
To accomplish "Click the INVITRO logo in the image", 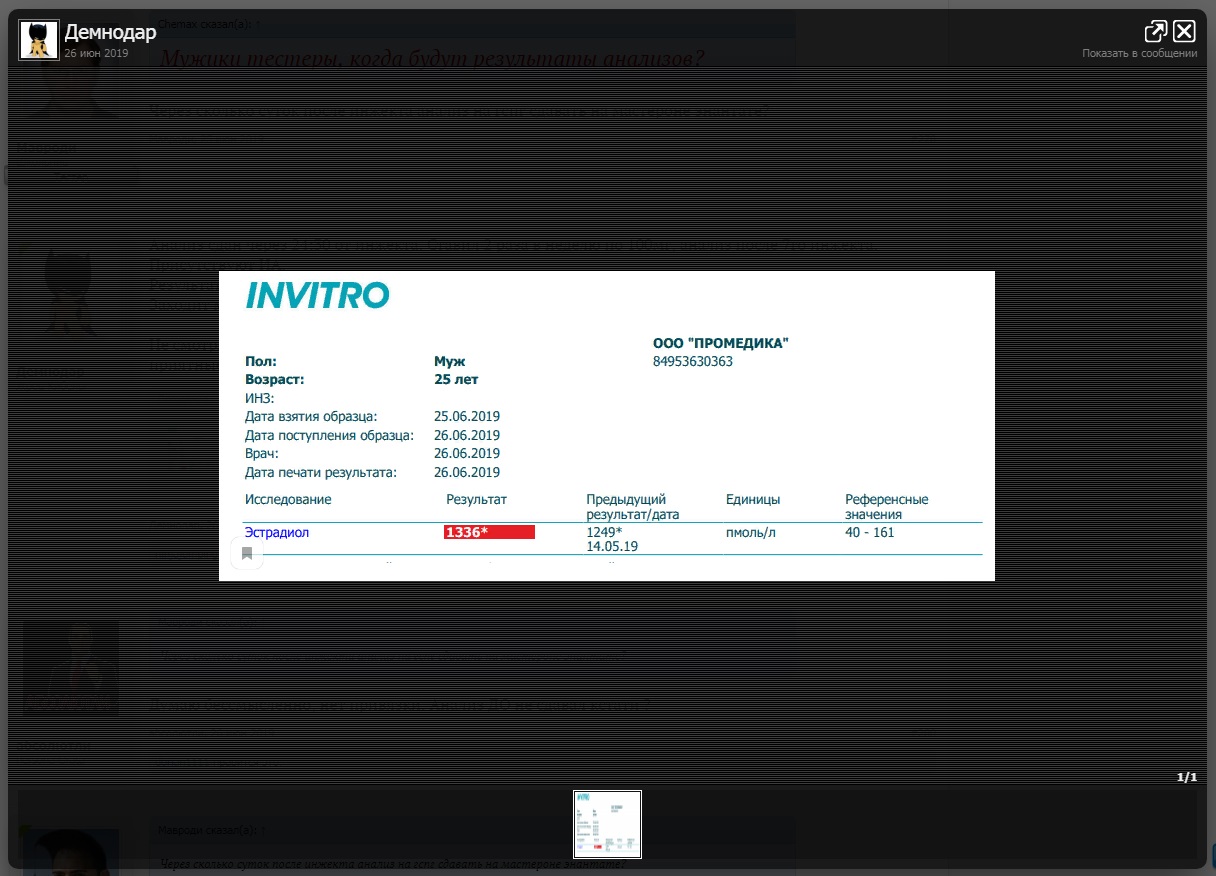I will 317,295.
